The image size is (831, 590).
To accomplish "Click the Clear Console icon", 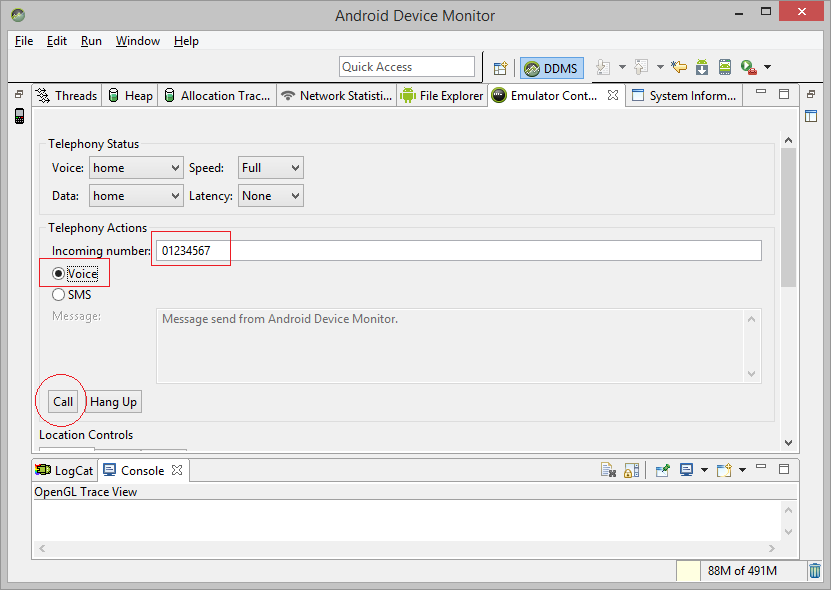I will pos(608,470).
